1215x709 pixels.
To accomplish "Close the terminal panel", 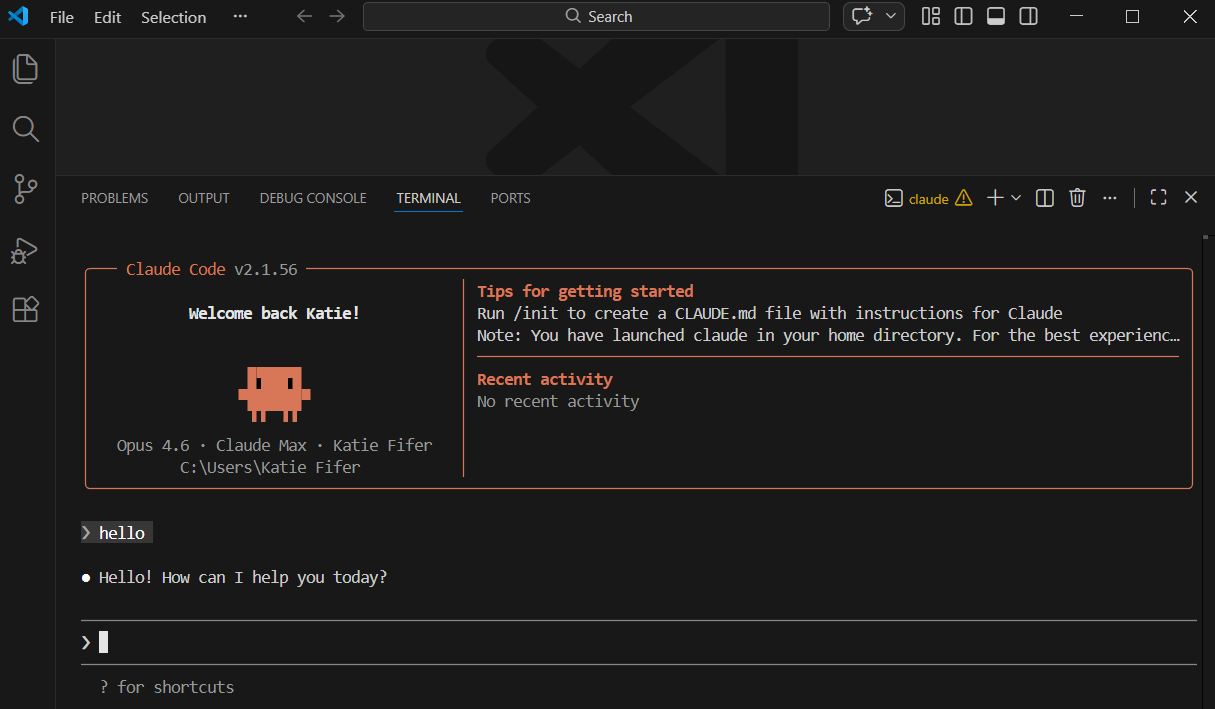I will click(1191, 198).
